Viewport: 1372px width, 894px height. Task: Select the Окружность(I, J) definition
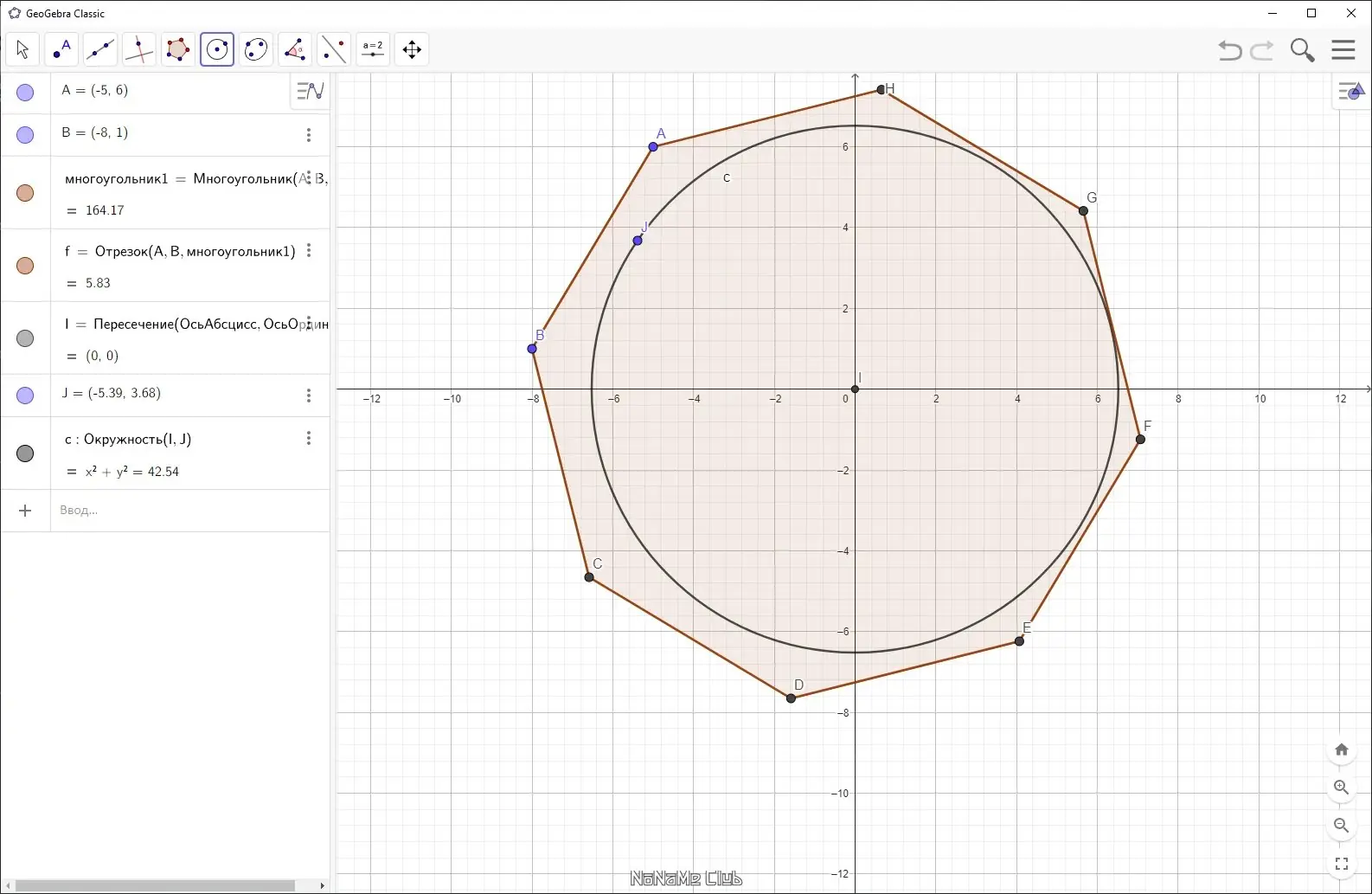pyautogui.click(x=128, y=440)
